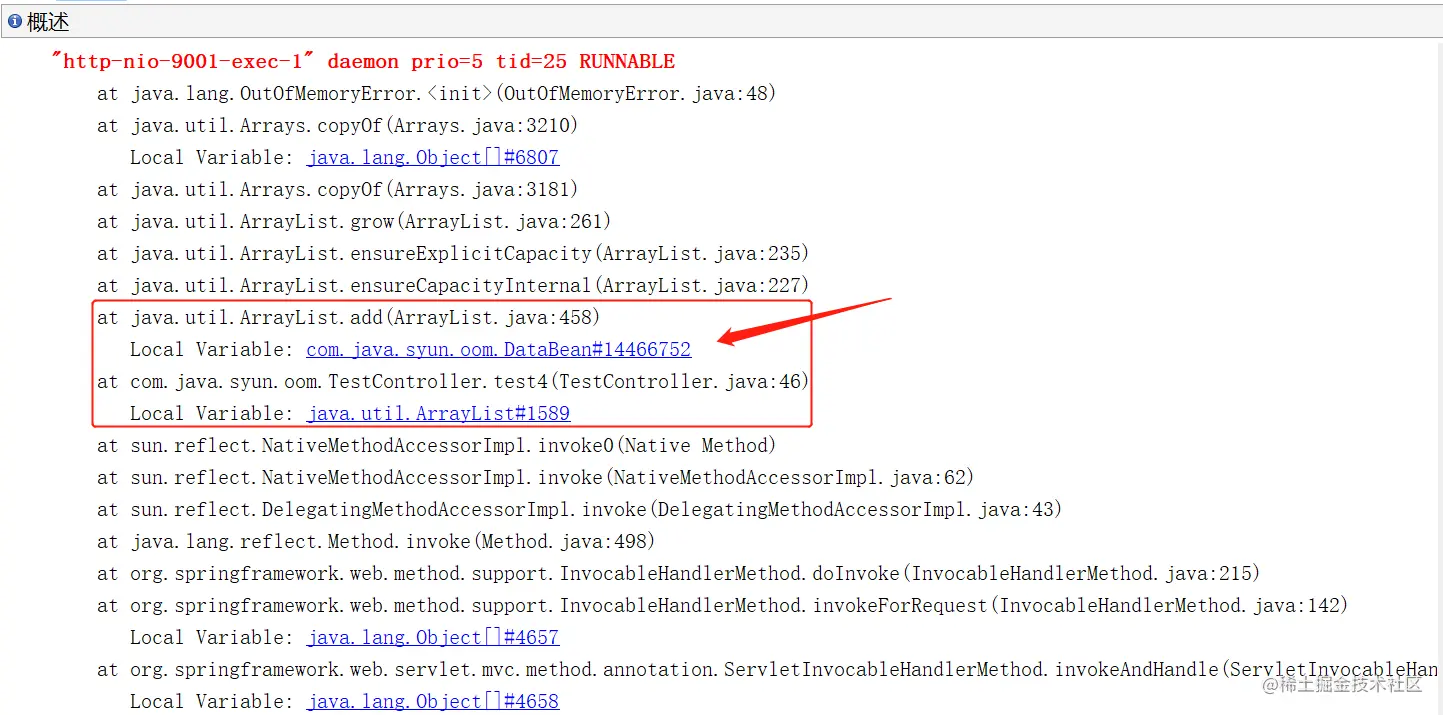Viewport: 1443px width, 715px height.
Task: Select the OutOfMemoryError.<init> stack frame
Action: point(437,93)
